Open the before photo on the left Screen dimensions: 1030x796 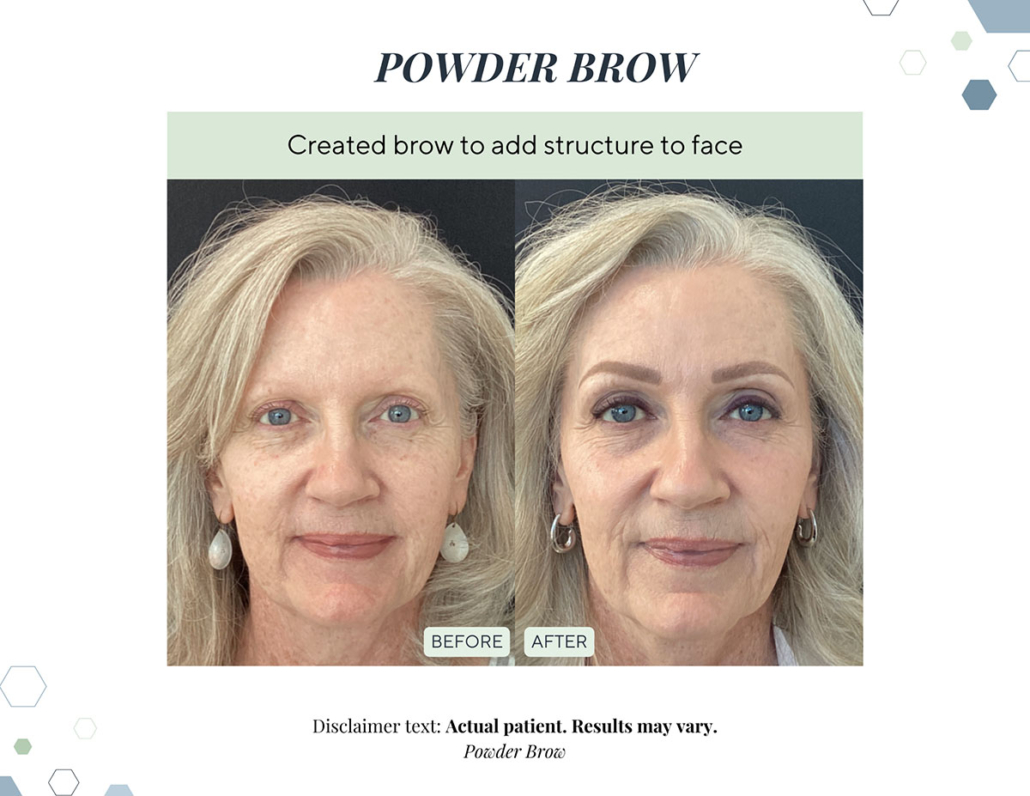pos(341,422)
